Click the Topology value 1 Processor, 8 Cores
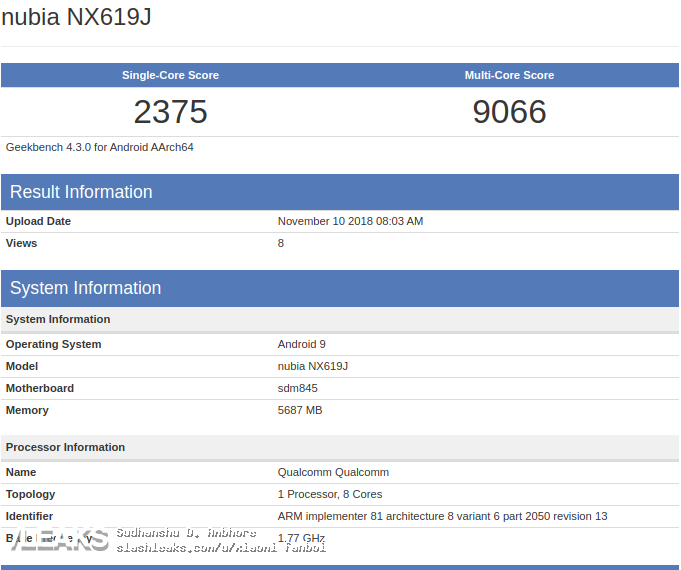681x570 pixels. [330, 494]
